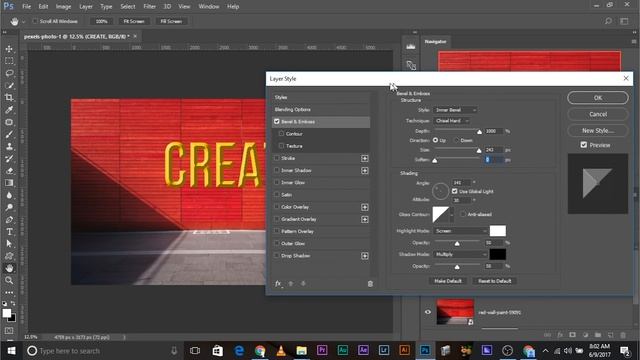Image resolution: width=640 pixels, height=360 pixels.
Task: Click the fx add style icon in Layer Style
Action: point(278,284)
